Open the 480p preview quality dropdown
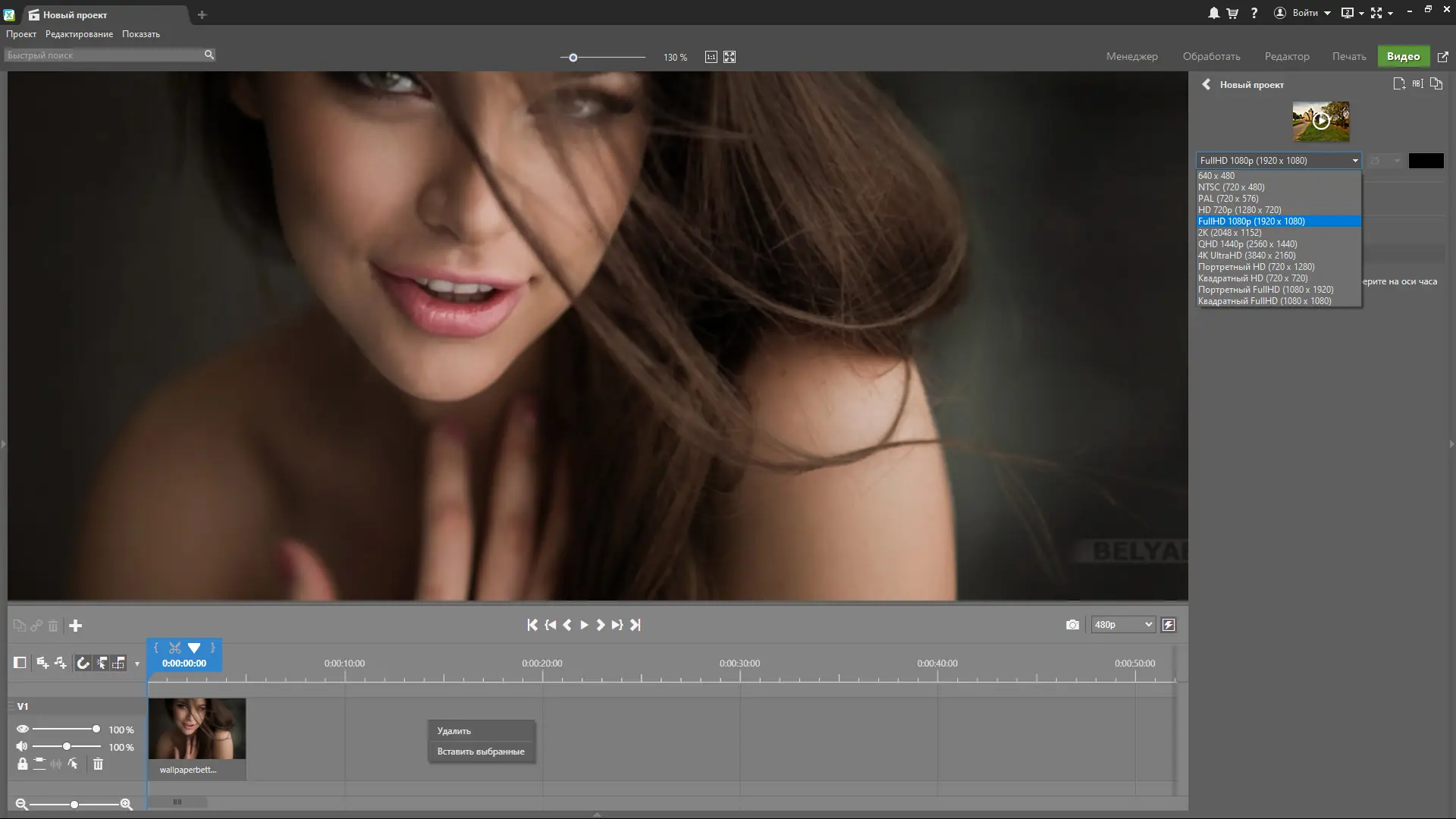This screenshot has height=819, width=1456. point(1122,624)
